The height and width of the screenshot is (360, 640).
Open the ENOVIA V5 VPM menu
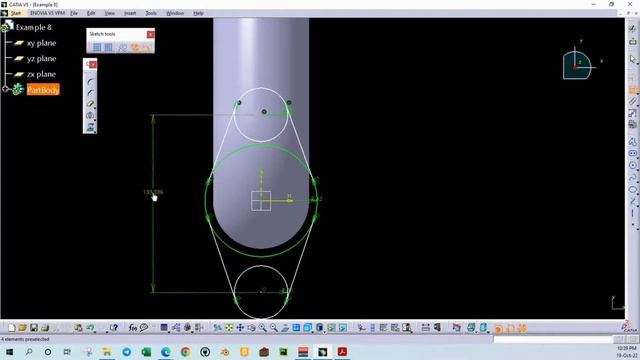[47, 13]
